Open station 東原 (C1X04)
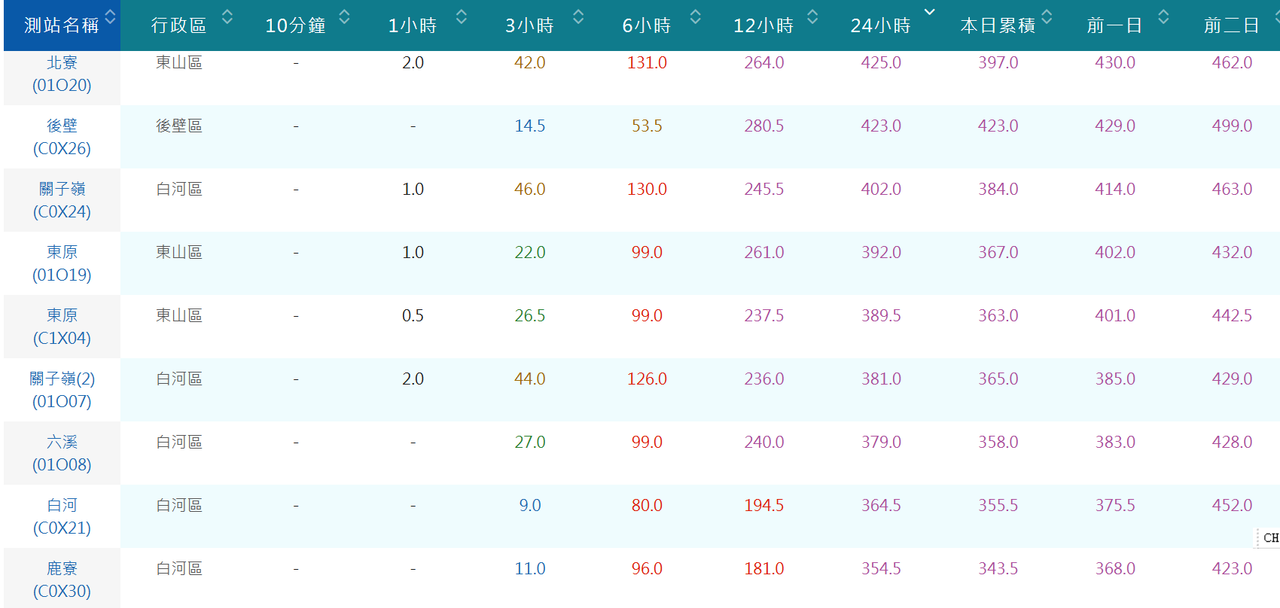 (x=62, y=327)
